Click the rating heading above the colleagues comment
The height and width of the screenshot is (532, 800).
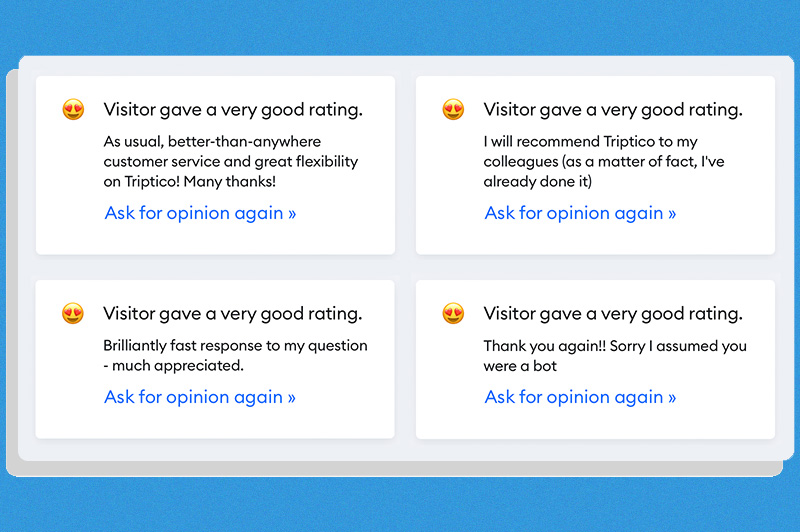click(x=613, y=110)
